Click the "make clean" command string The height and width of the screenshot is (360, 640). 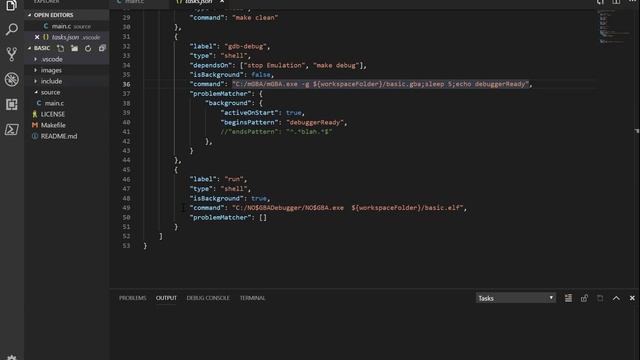(x=255, y=18)
